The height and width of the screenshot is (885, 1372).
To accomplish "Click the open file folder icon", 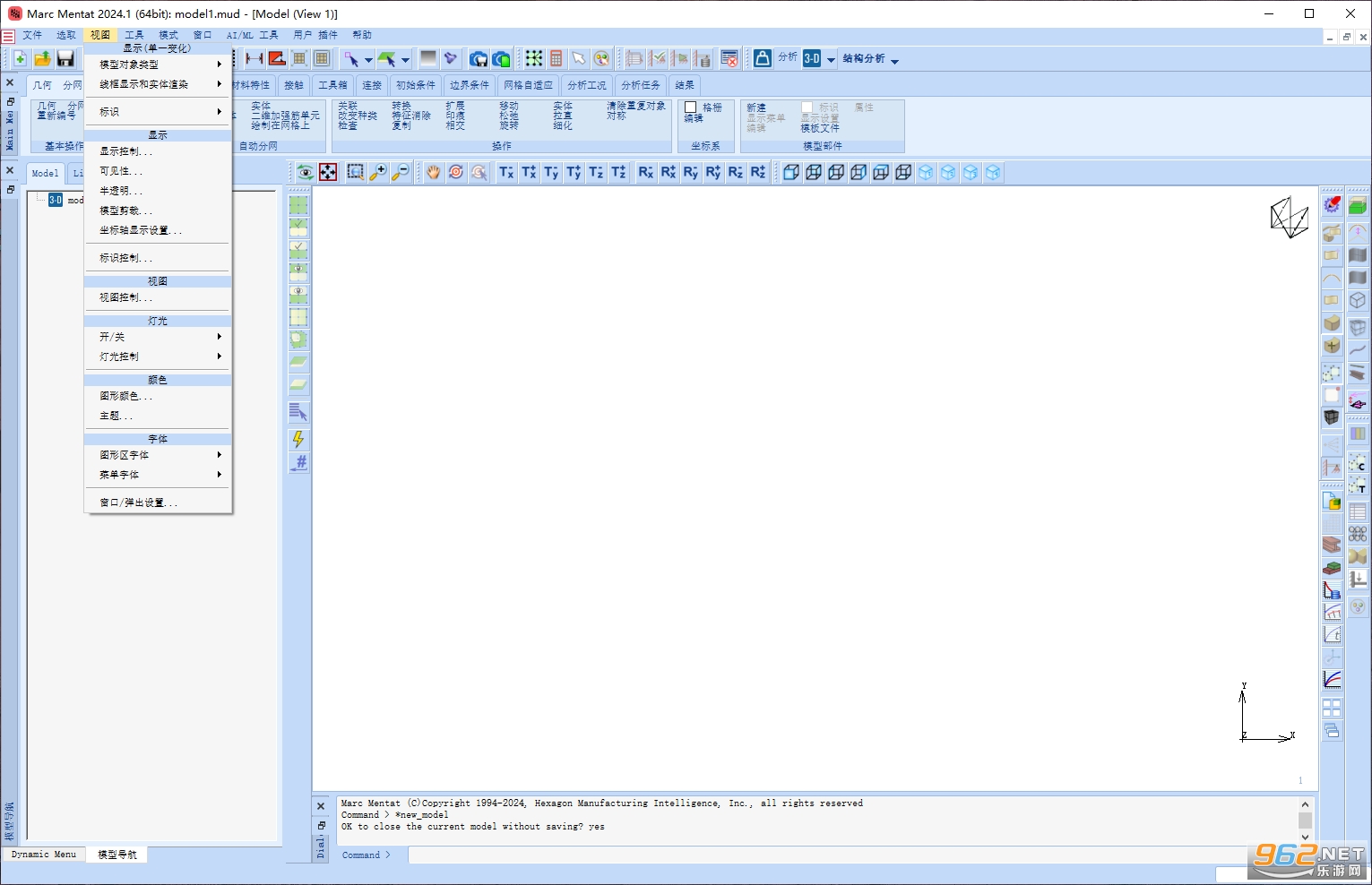I will pos(42,59).
